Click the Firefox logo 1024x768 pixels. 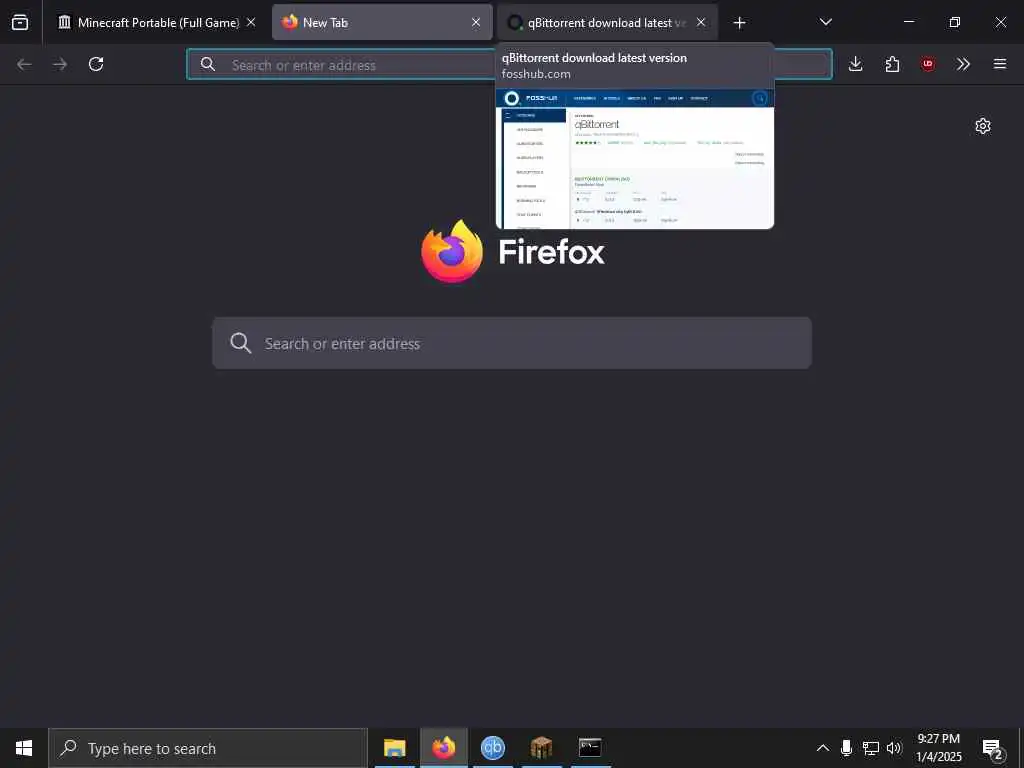[x=452, y=251]
